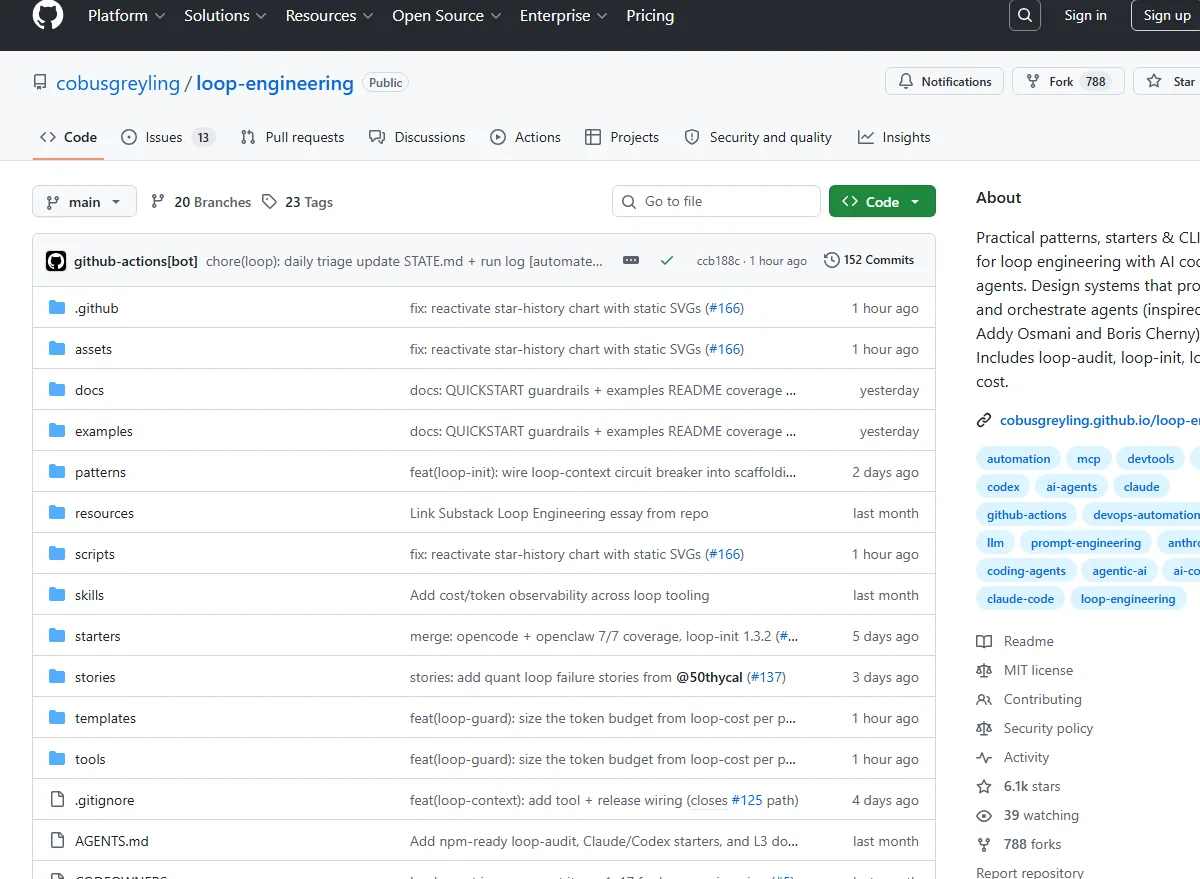Screen dimensions: 1200x879
Task: Switch to the Issues tab
Action: (167, 137)
